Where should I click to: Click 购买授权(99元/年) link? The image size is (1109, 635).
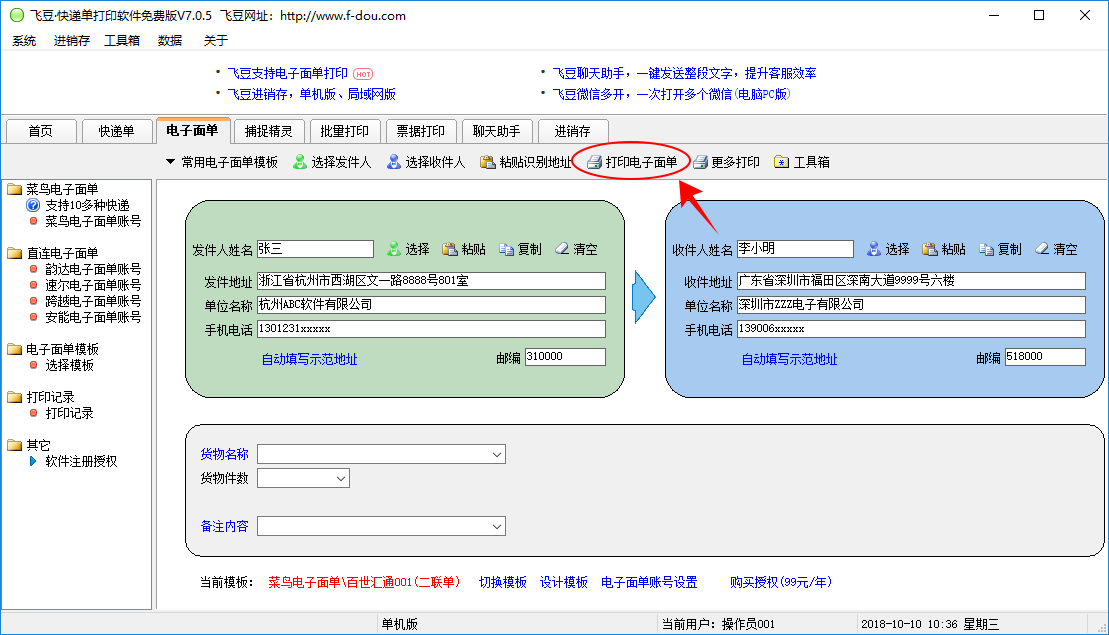click(x=781, y=582)
